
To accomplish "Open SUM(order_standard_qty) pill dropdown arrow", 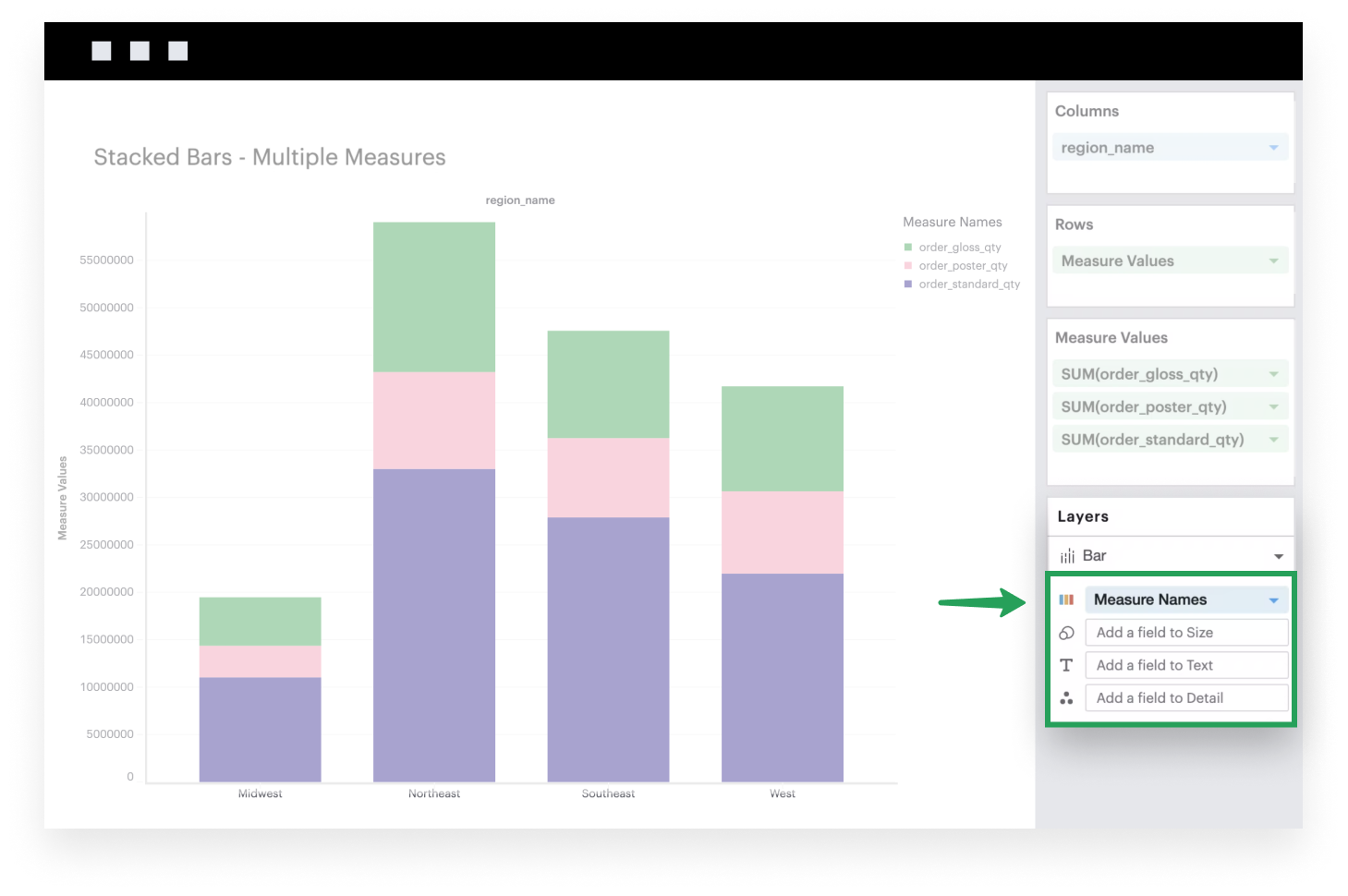I will pos(1273,440).
